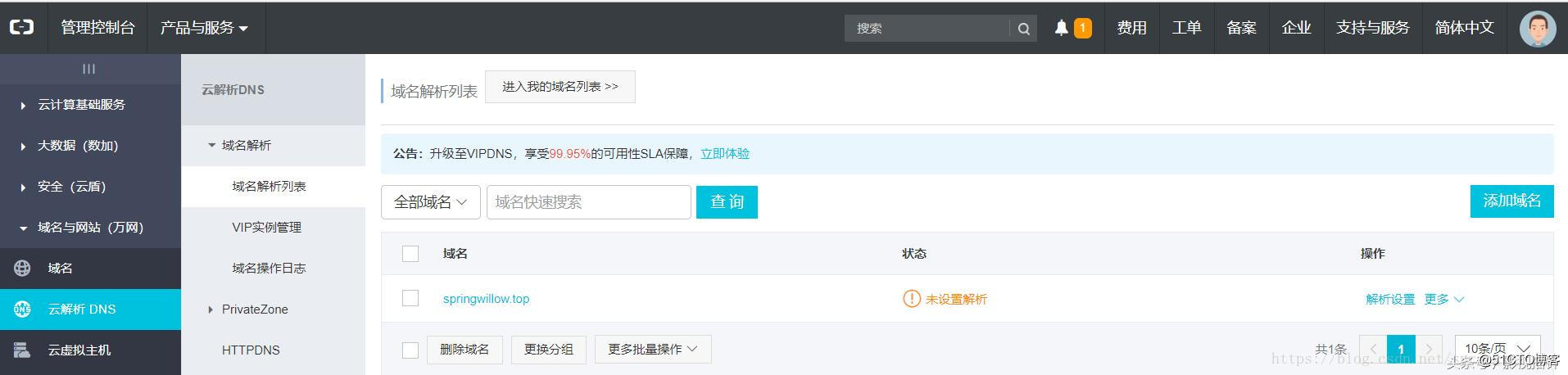Focus the 域名快速搜索 input
Image resolution: width=1568 pixels, height=375 pixels.
pyautogui.click(x=589, y=202)
